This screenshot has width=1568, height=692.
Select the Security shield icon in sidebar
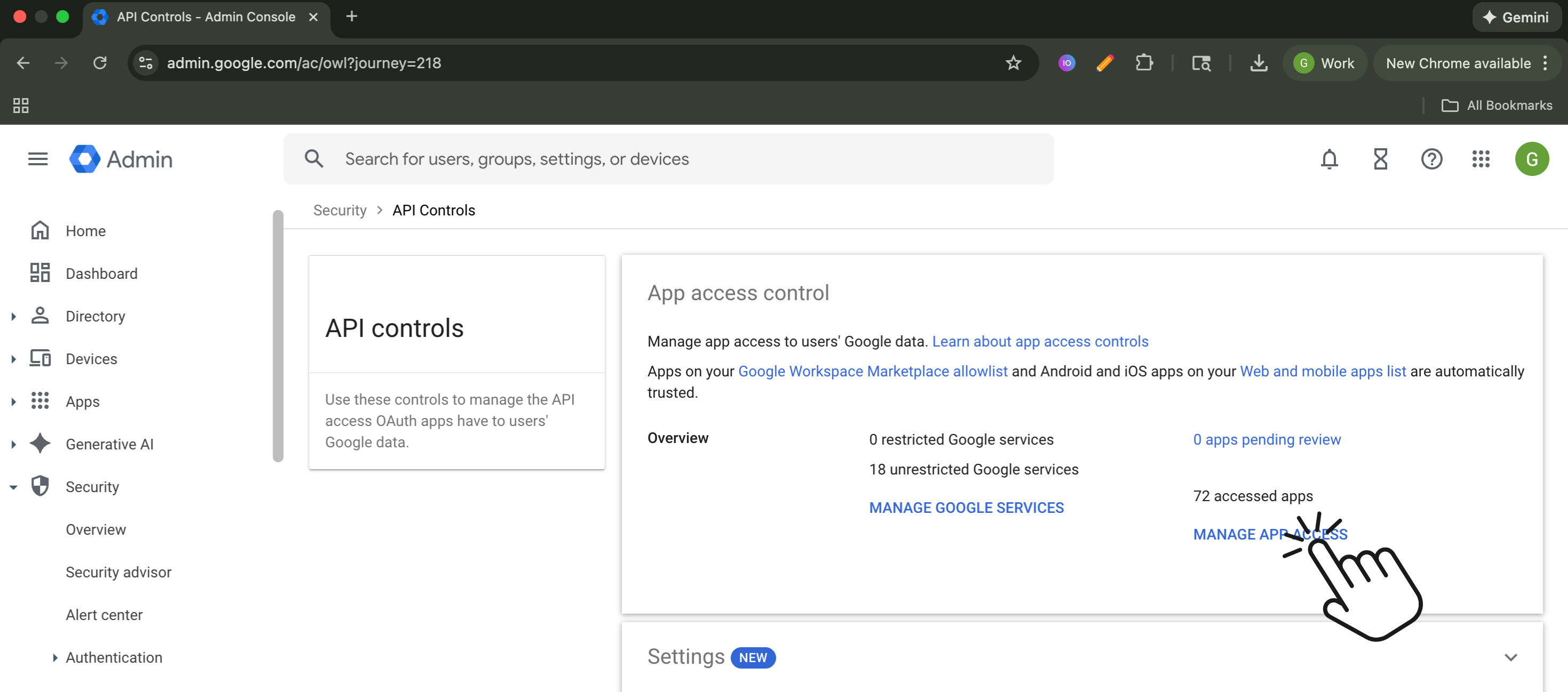(40, 486)
